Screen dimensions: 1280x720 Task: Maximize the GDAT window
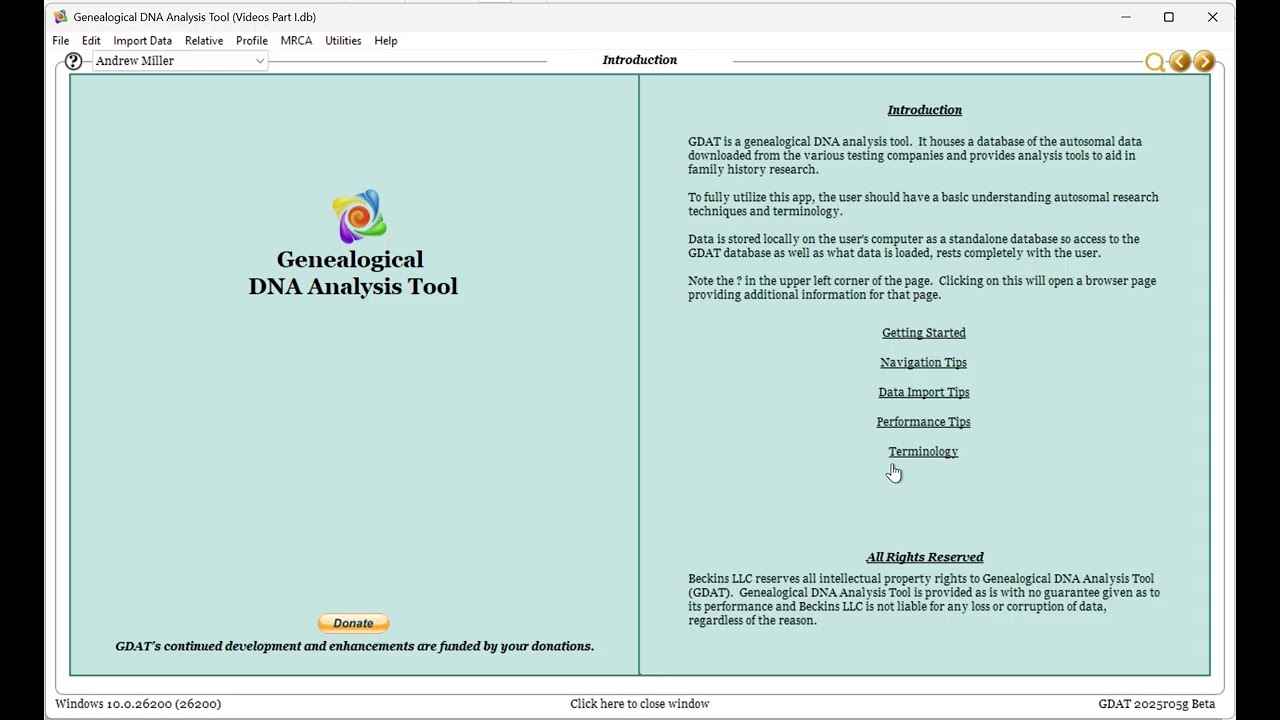click(x=1169, y=17)
